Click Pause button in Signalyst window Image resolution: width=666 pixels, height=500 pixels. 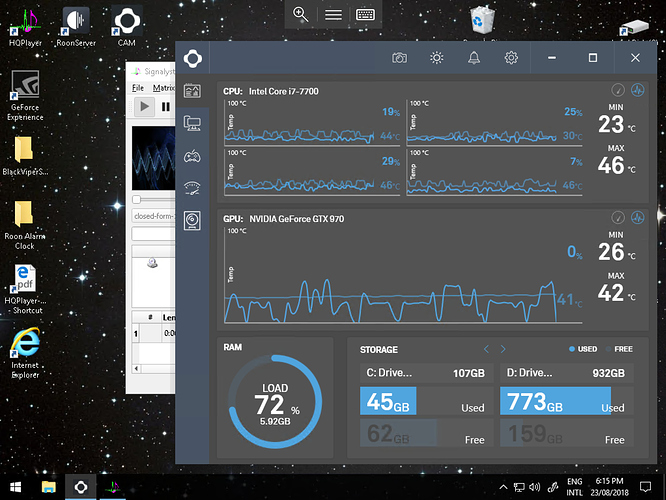click(x=166, y=107)
